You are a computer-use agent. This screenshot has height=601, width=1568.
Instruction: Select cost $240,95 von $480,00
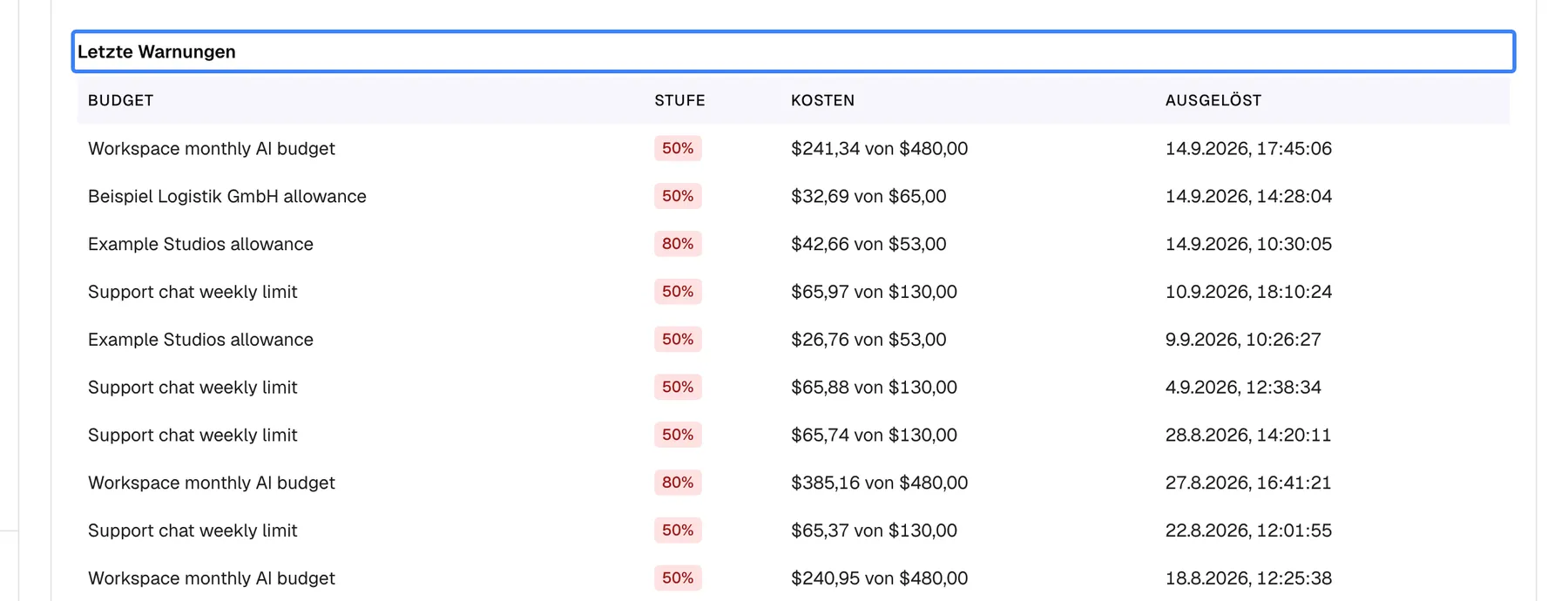point(879,579)
